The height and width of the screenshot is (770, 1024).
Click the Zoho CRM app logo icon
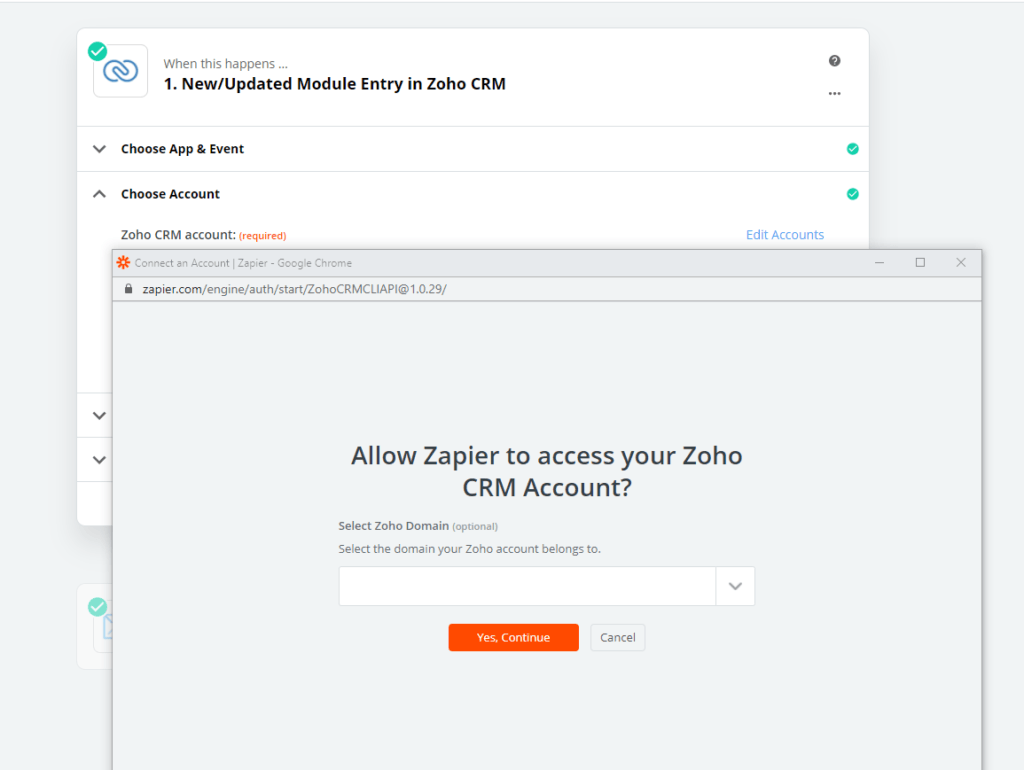click(121, 71)
